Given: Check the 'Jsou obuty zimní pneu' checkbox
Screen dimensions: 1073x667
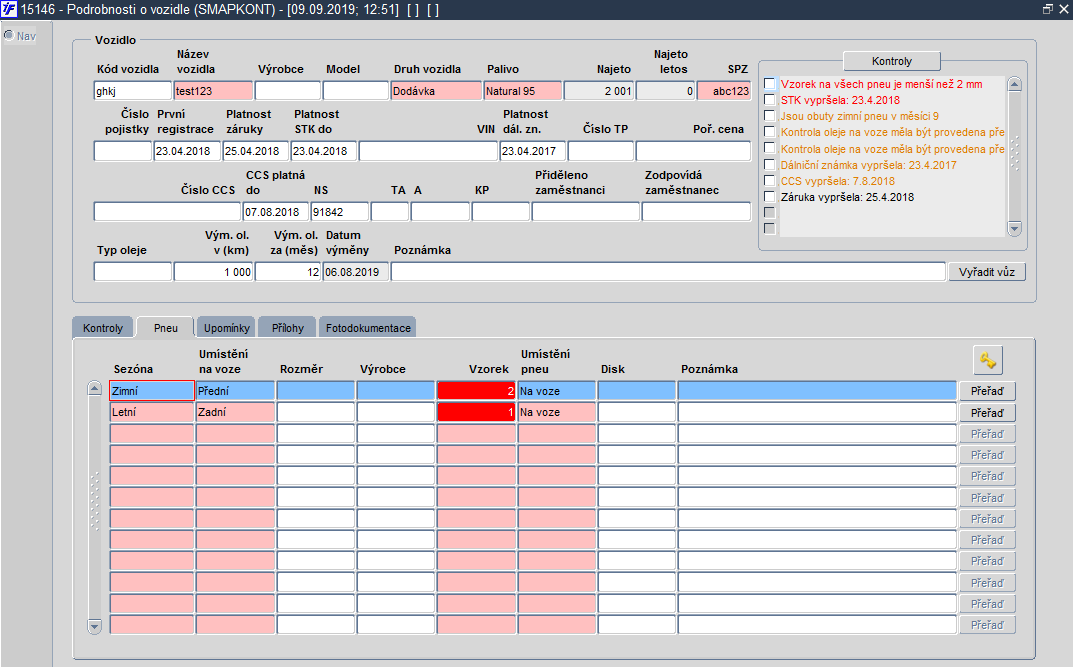Looking at the screenshot, I should [x=770, y=116].
